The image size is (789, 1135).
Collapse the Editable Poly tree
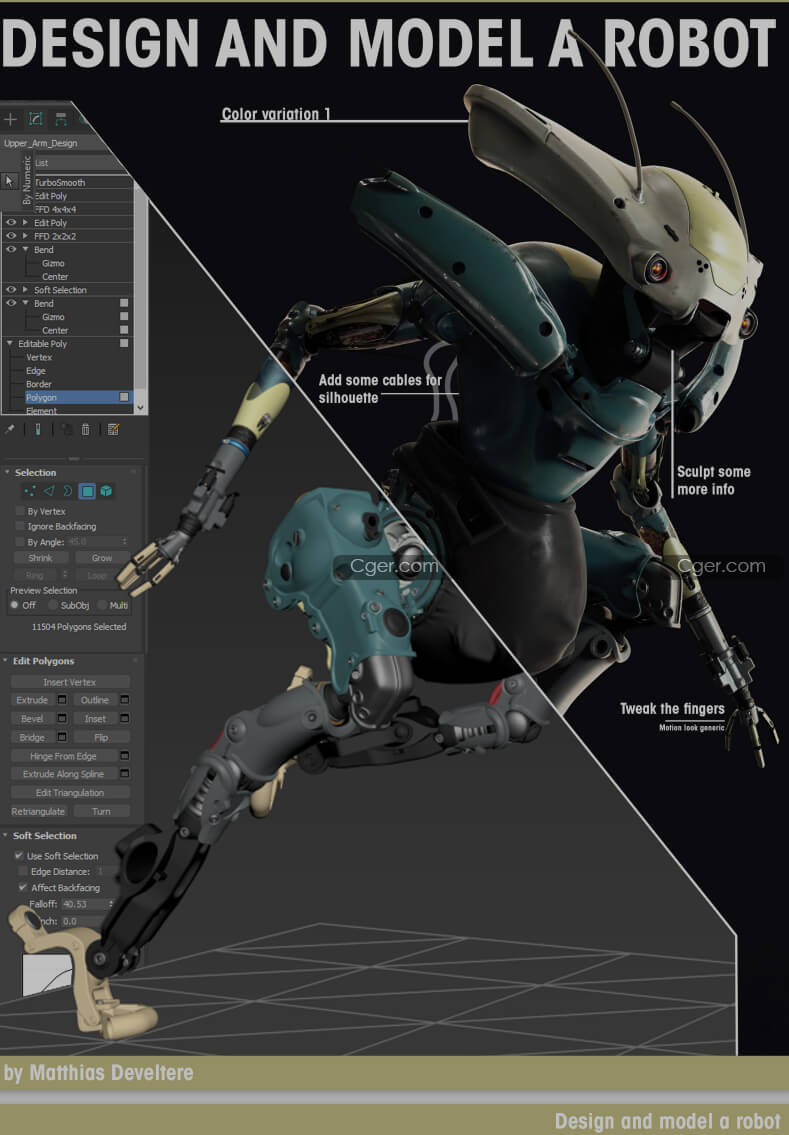[x=10, y=344]
